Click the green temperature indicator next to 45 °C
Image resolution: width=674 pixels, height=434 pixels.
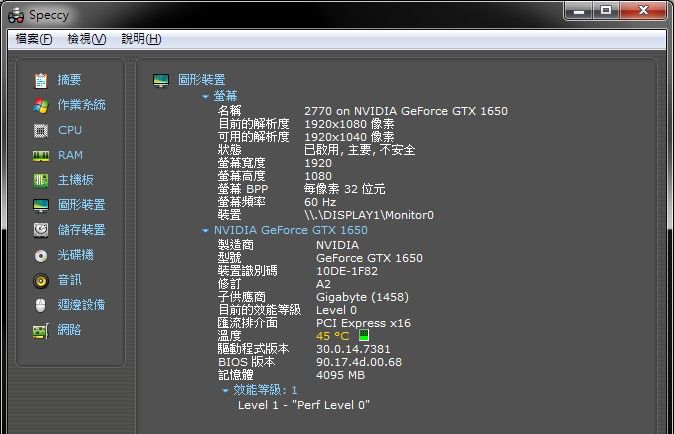coord(364,336)
